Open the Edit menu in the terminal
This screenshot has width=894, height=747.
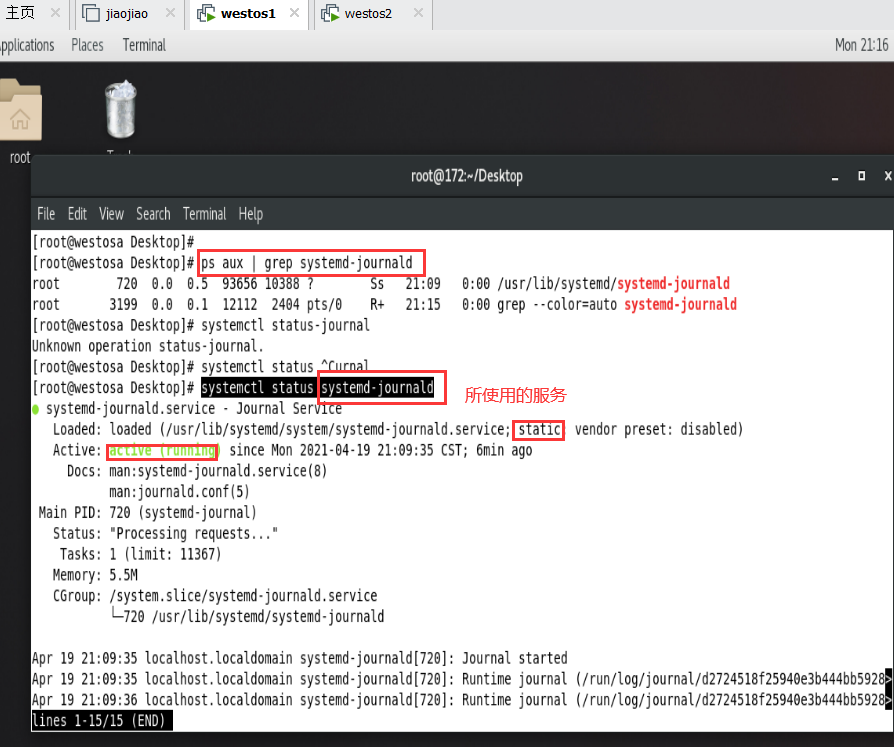[x=76, y=213]
